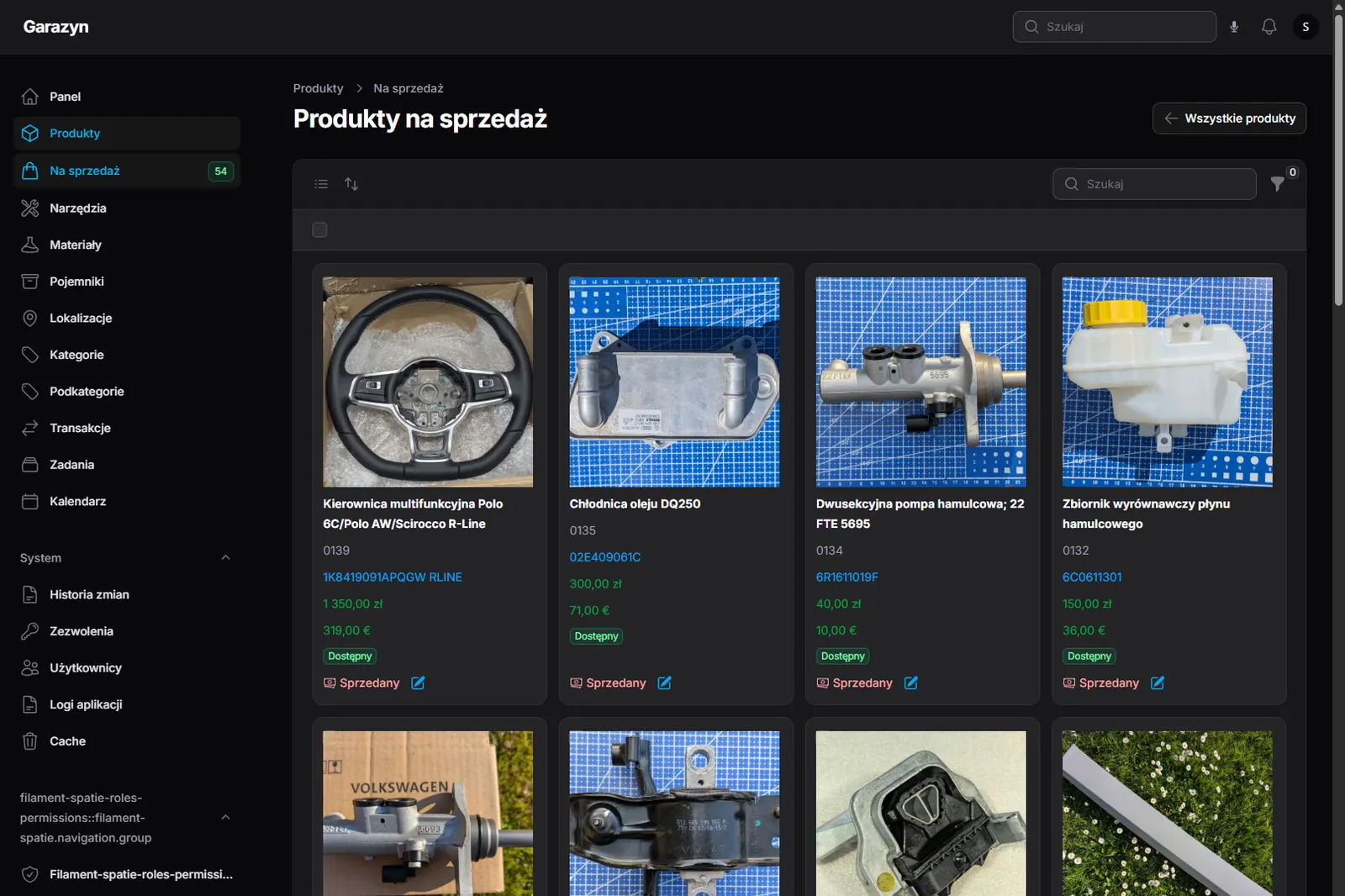This screenshot has height=896, width=1345.
Task: Click the Transakcje arrows icon
Action: click(30, 428)
